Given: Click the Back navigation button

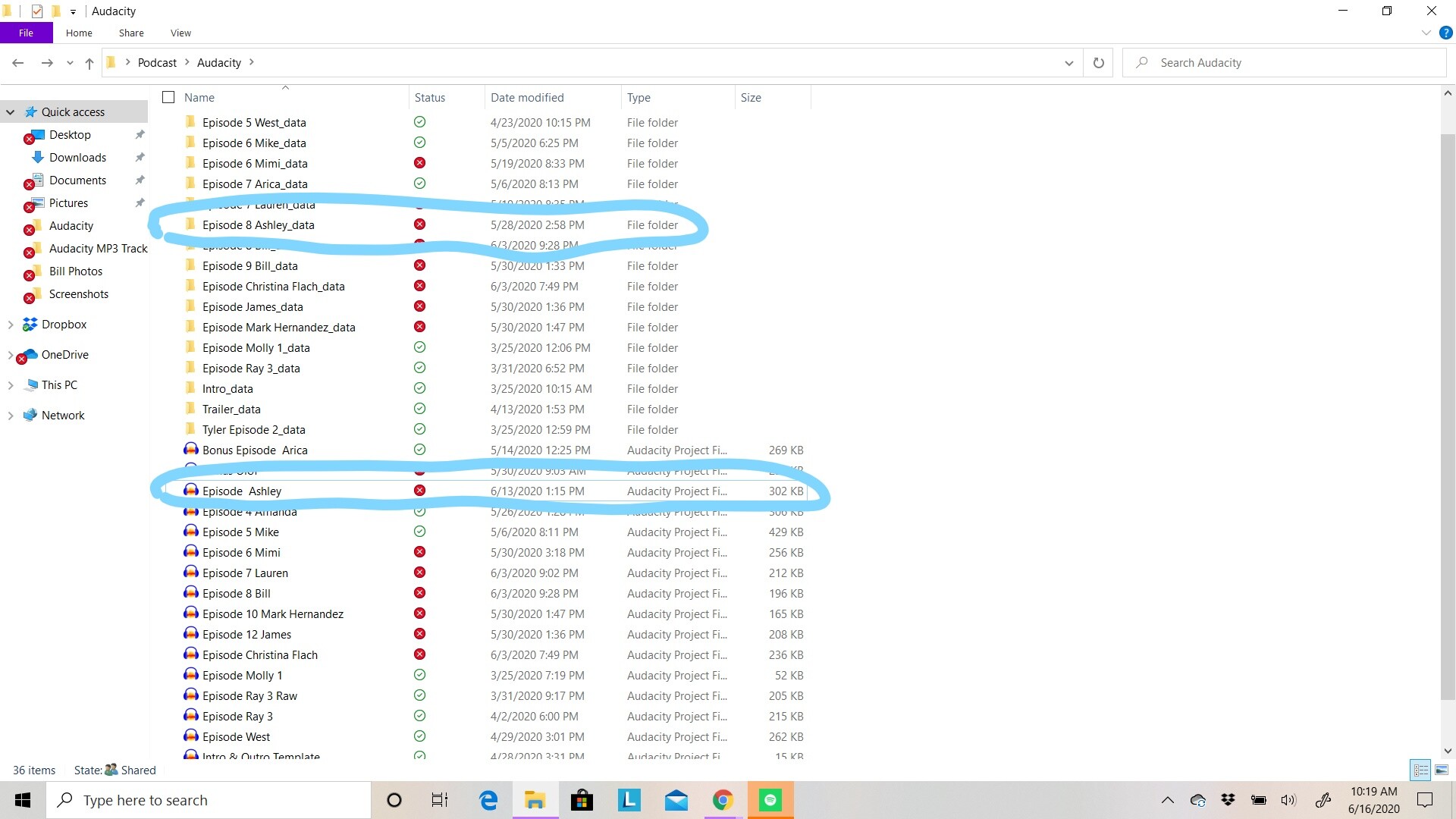Looking at the screenshot, I should pos(17,63).
